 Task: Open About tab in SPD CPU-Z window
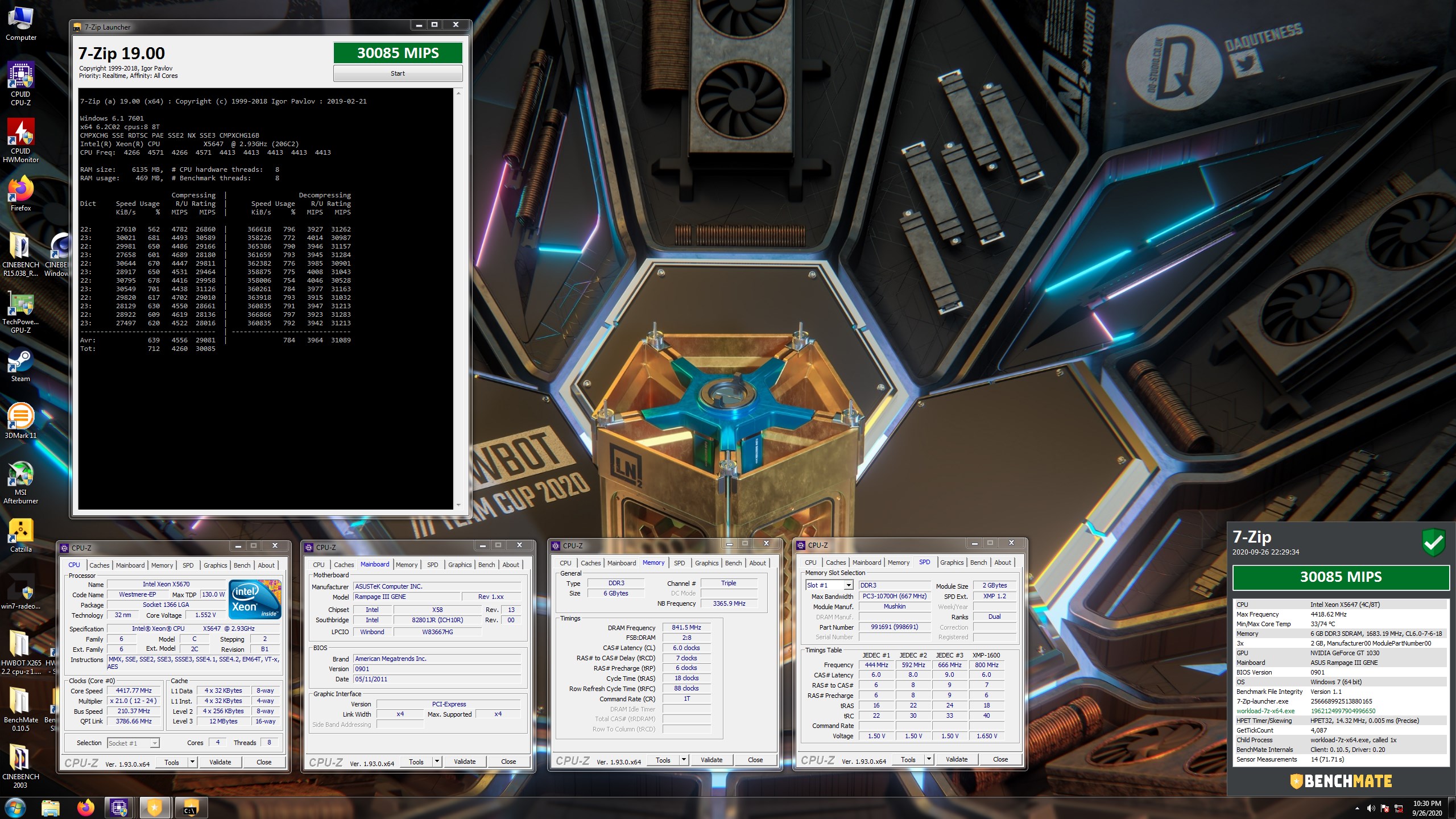coord(1003,562)
